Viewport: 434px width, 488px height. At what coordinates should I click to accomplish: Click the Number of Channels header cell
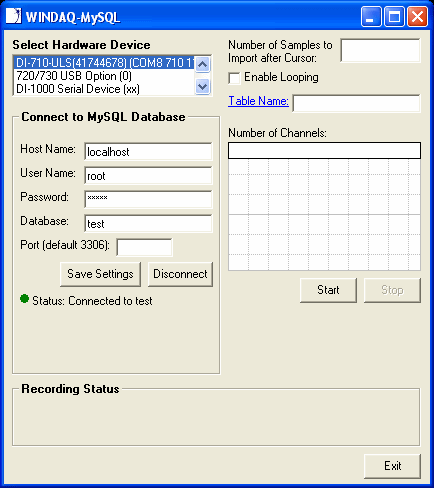(x=324, y=151)
